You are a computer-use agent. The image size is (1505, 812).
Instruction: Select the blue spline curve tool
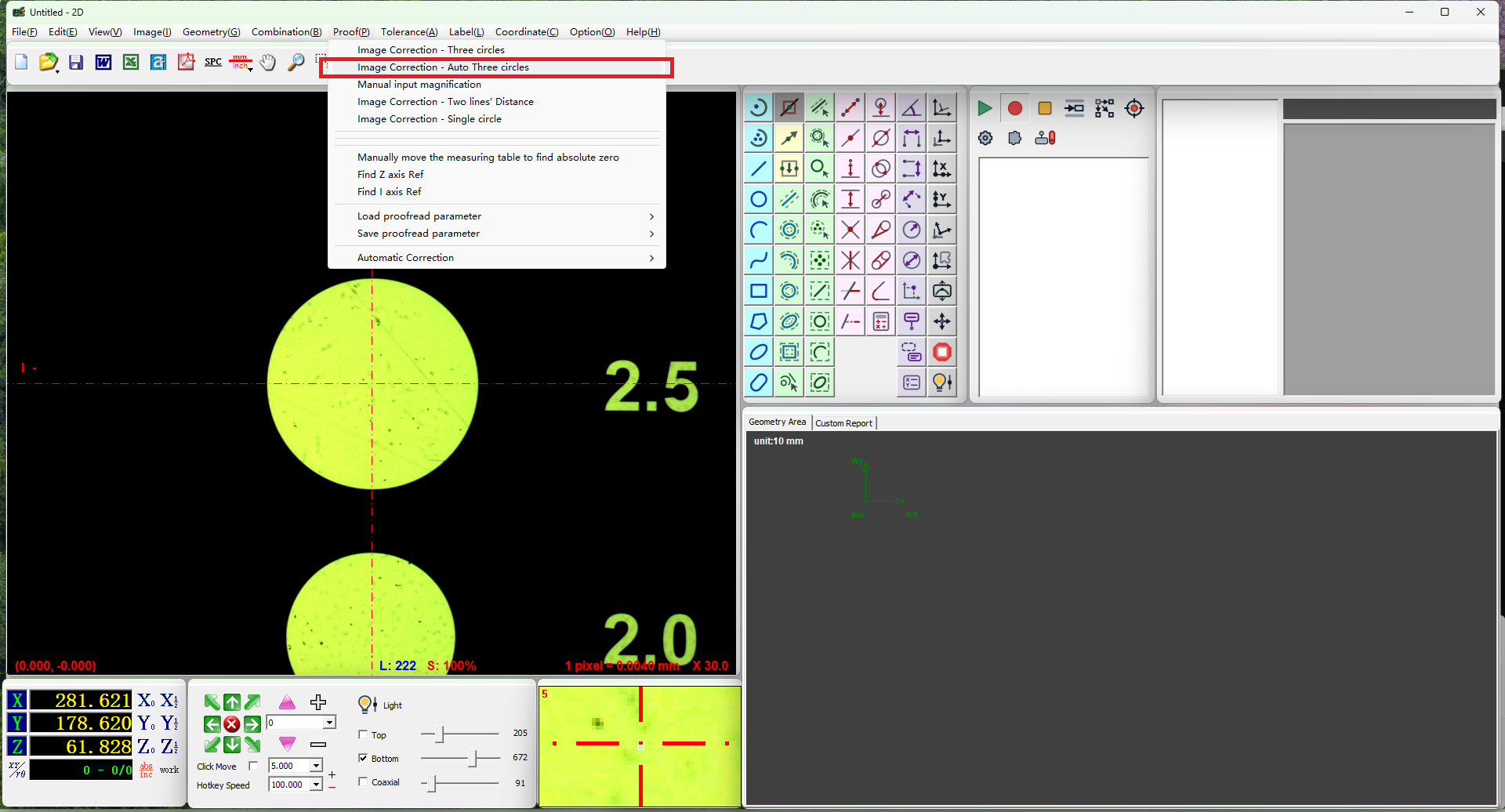click(758, 260)
